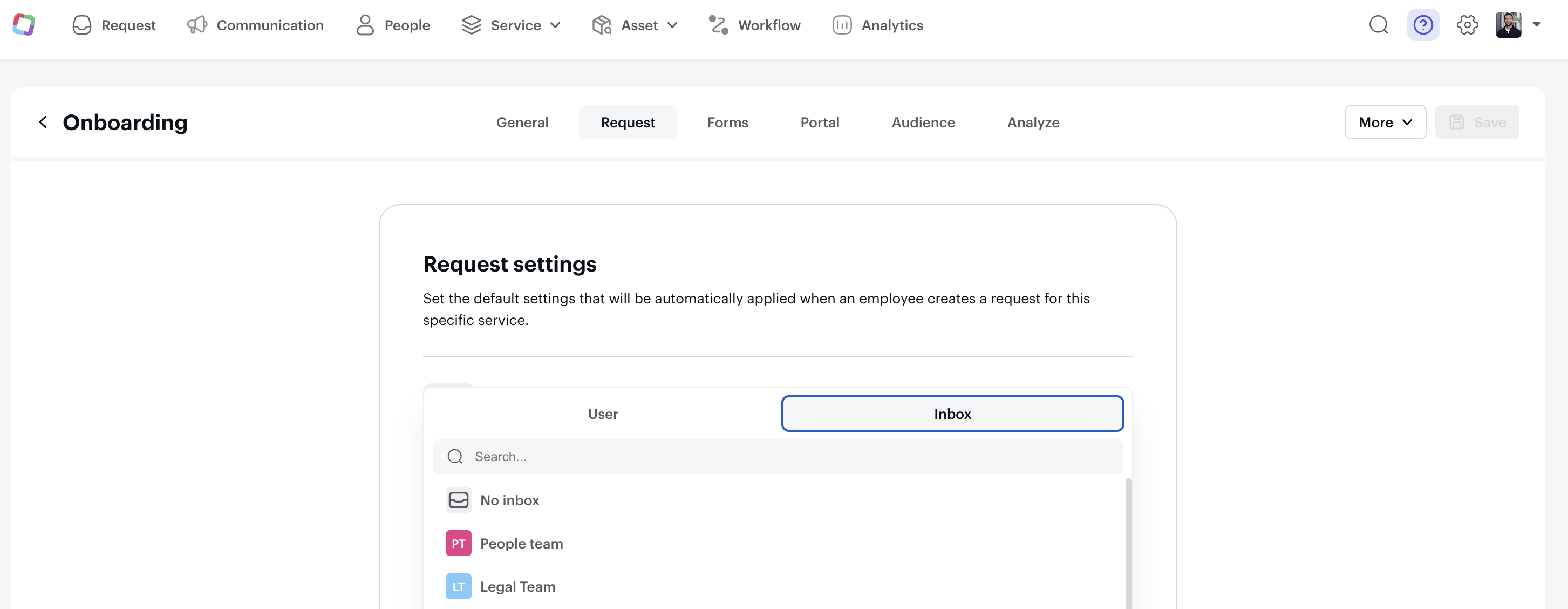Click the Request settings heading

coord(509,265)
